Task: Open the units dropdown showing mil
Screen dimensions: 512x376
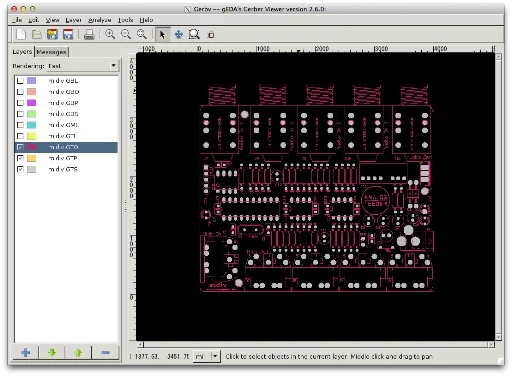Action: pos(206,356)
